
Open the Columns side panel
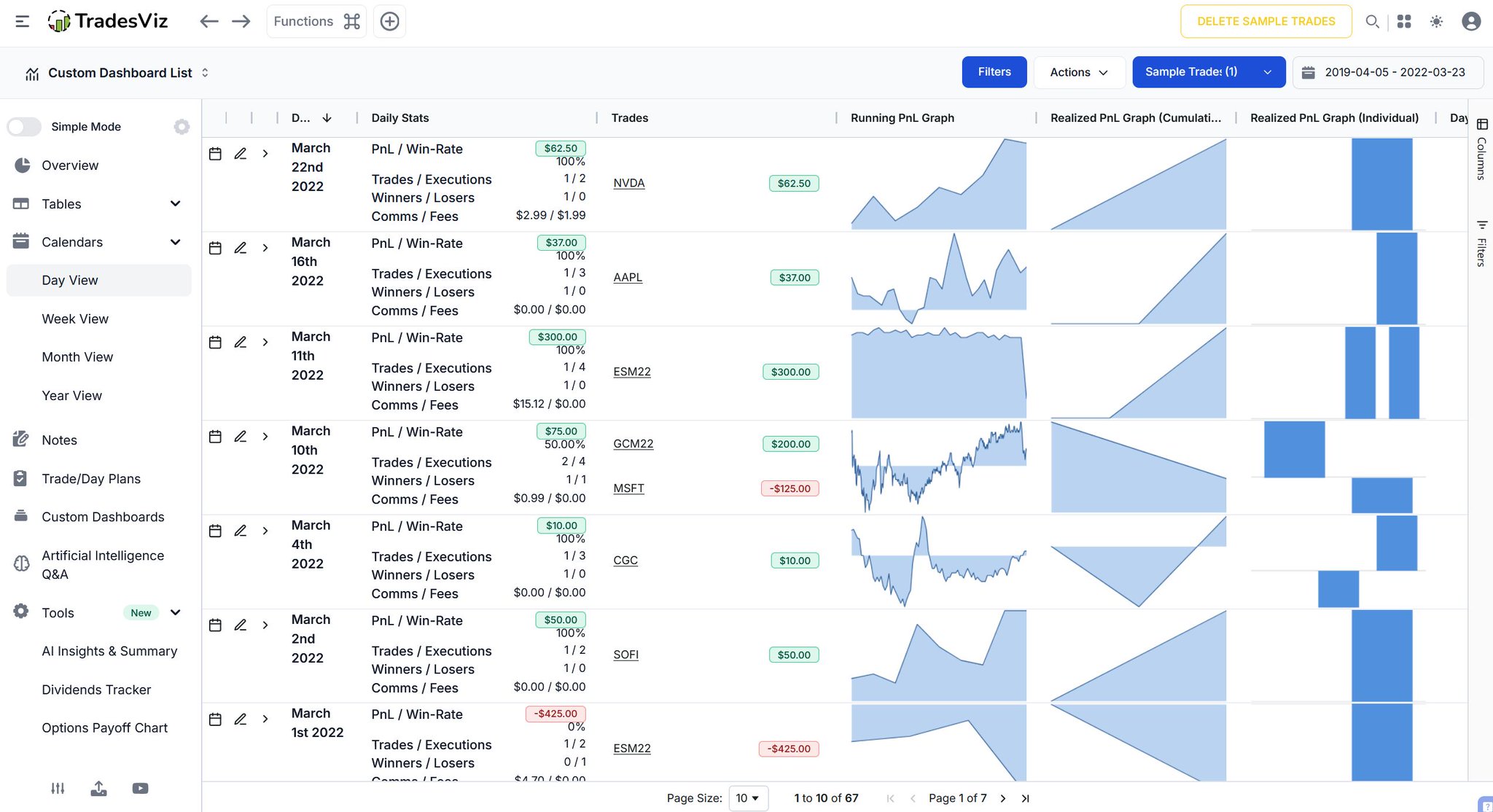pyautogui.click(x=1481, y=149)
